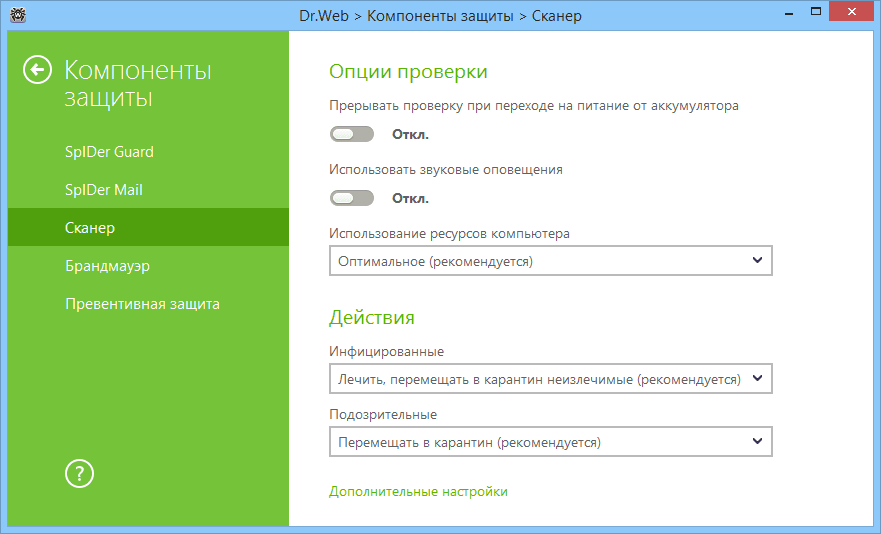Minimize the Dr.Web window
This screenshot has height=534, width=881.
789,12
